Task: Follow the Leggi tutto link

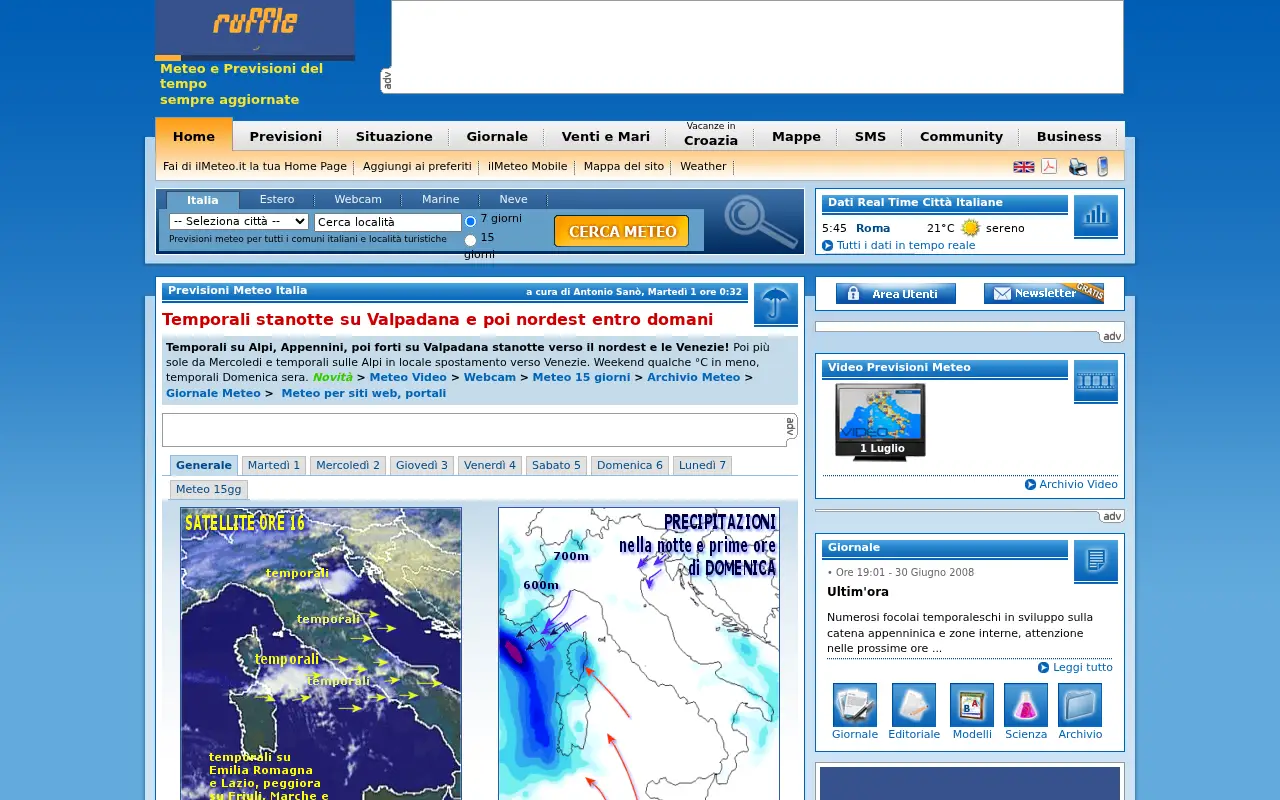Action: (1083, 668)
